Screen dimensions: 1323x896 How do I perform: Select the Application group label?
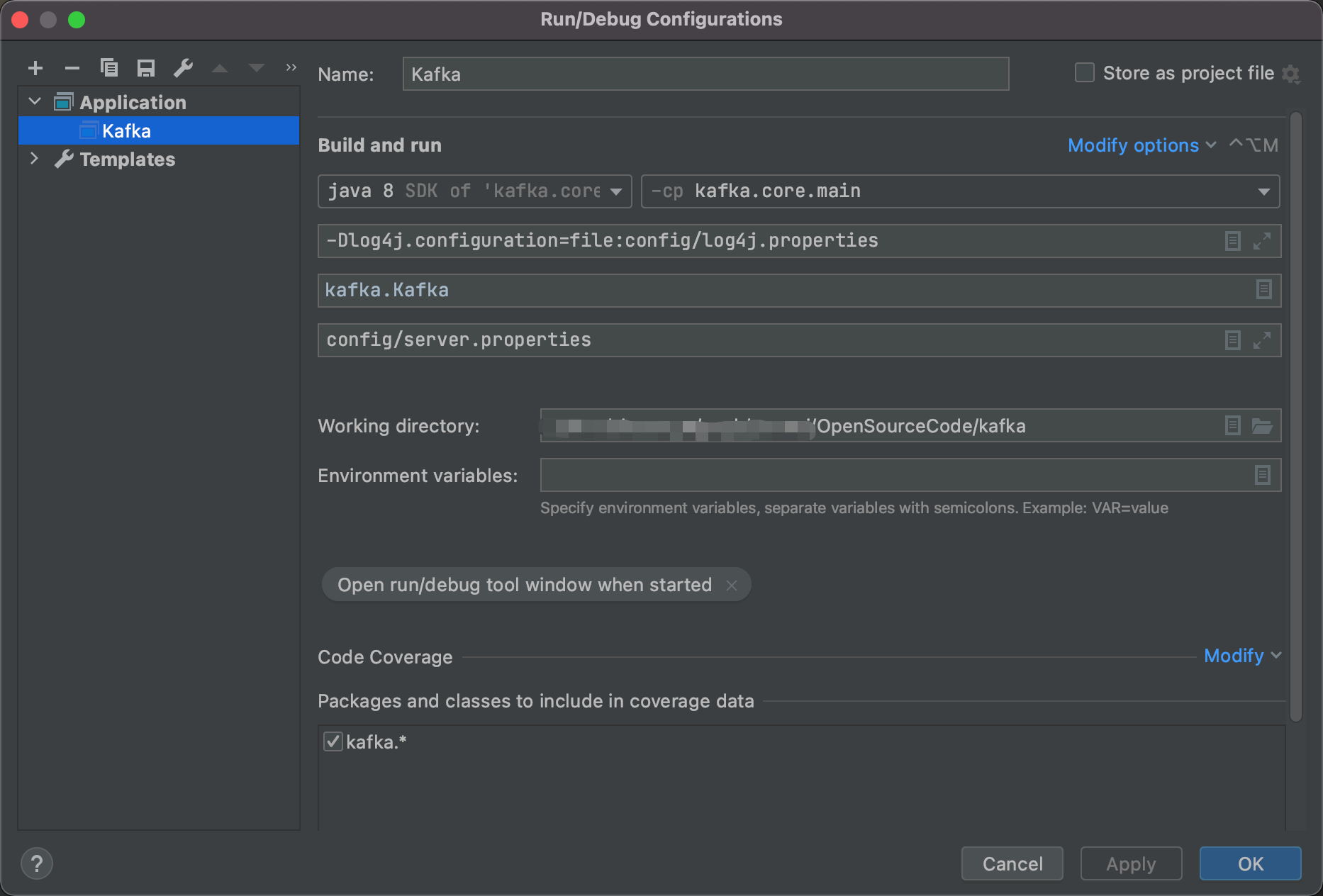coord(133,102)
